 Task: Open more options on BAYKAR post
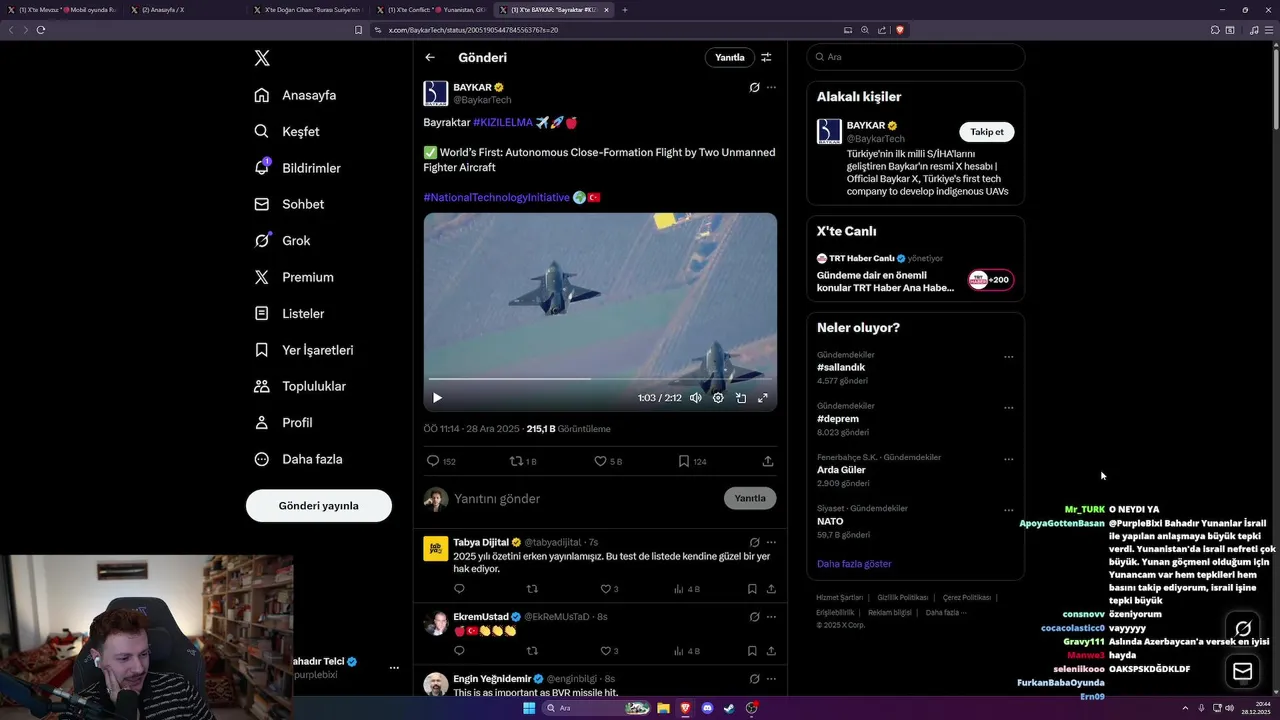[x=771, y=87]
